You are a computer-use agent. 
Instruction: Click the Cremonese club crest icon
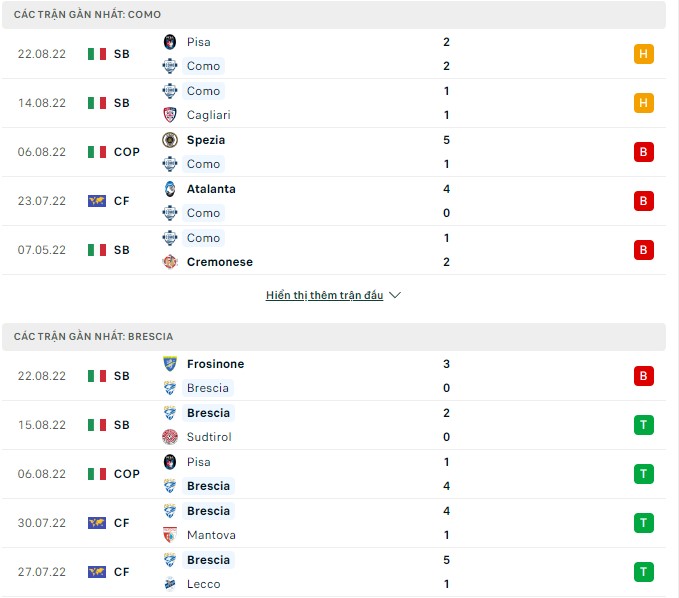coord(170,262)
